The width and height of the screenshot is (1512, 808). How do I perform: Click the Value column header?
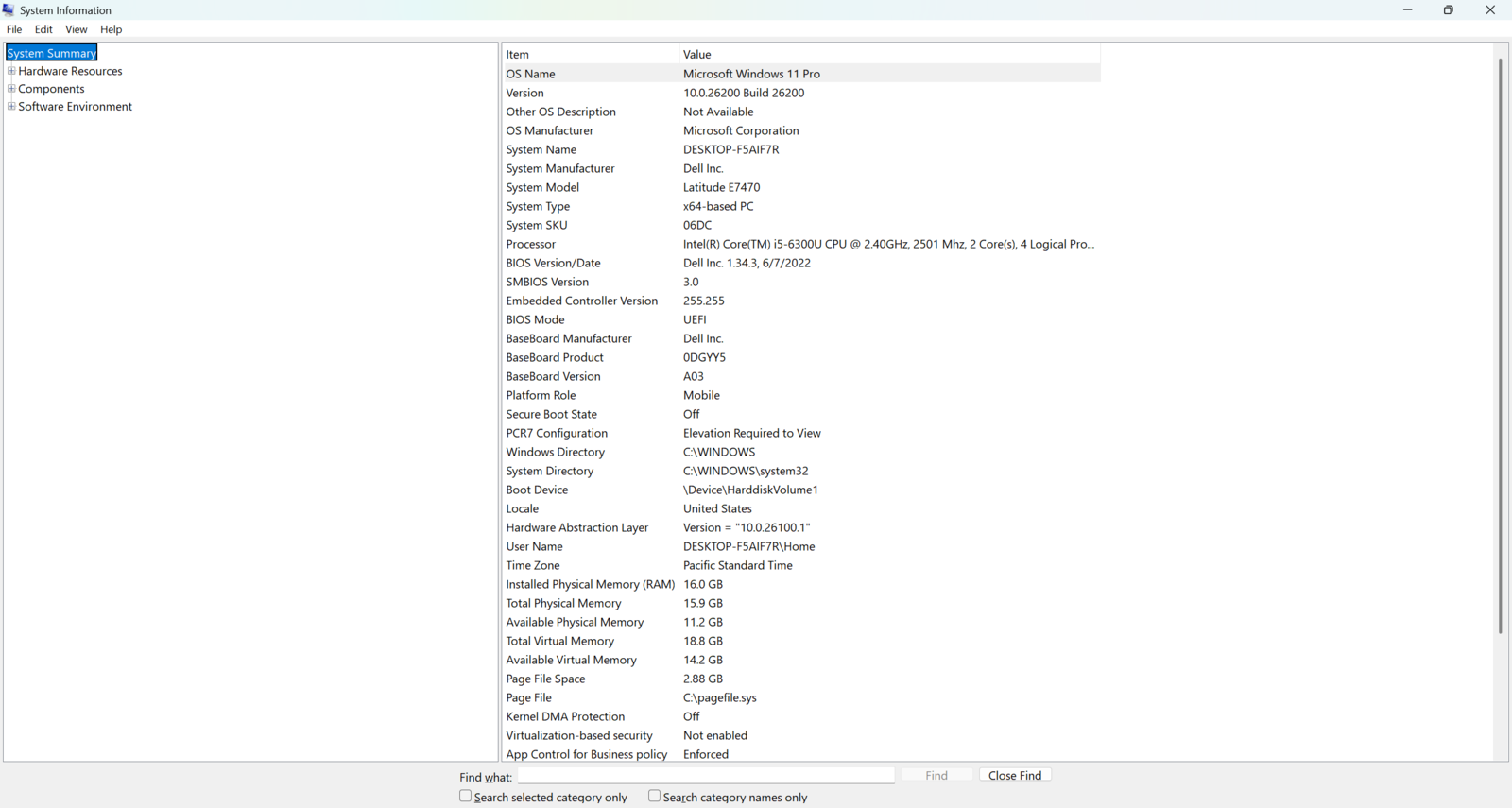pyautogui.click(x=888, y=55)
